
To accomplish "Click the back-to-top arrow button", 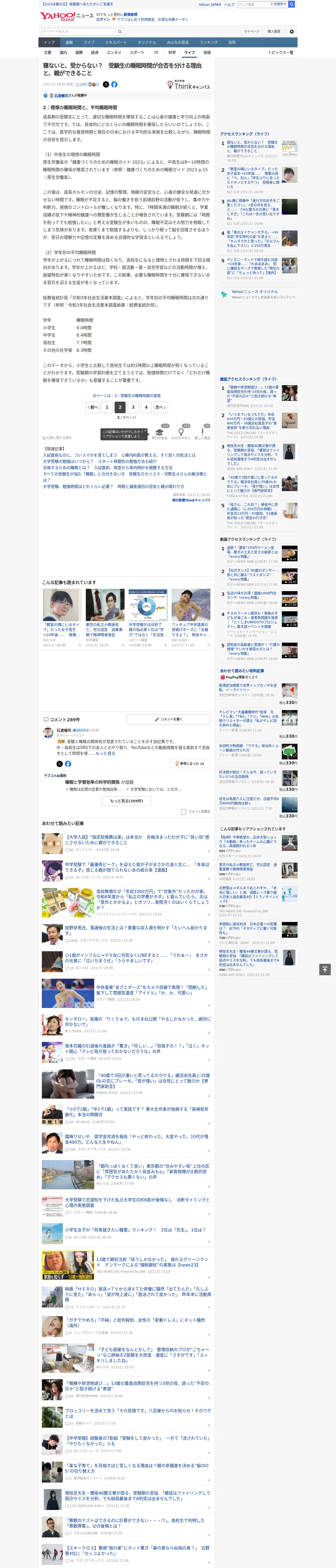I will [325, 970].
